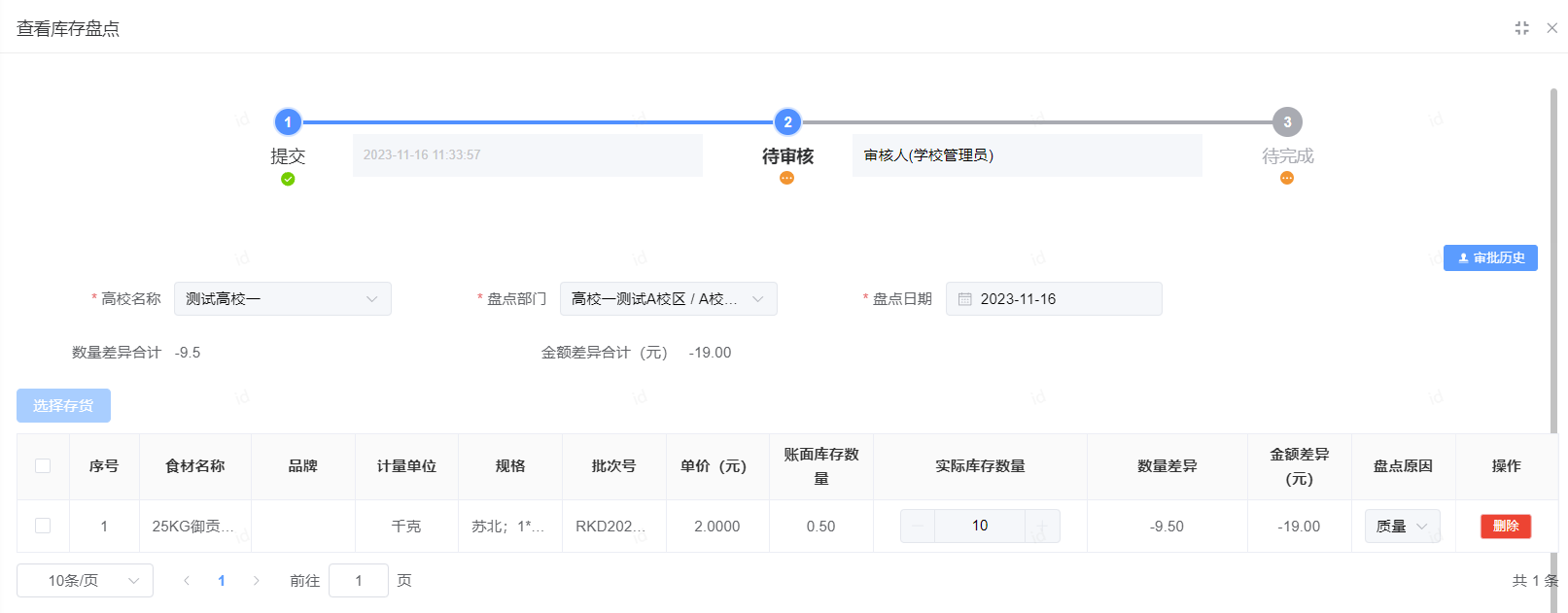Click green check icon under 提交

click(288, 179)
